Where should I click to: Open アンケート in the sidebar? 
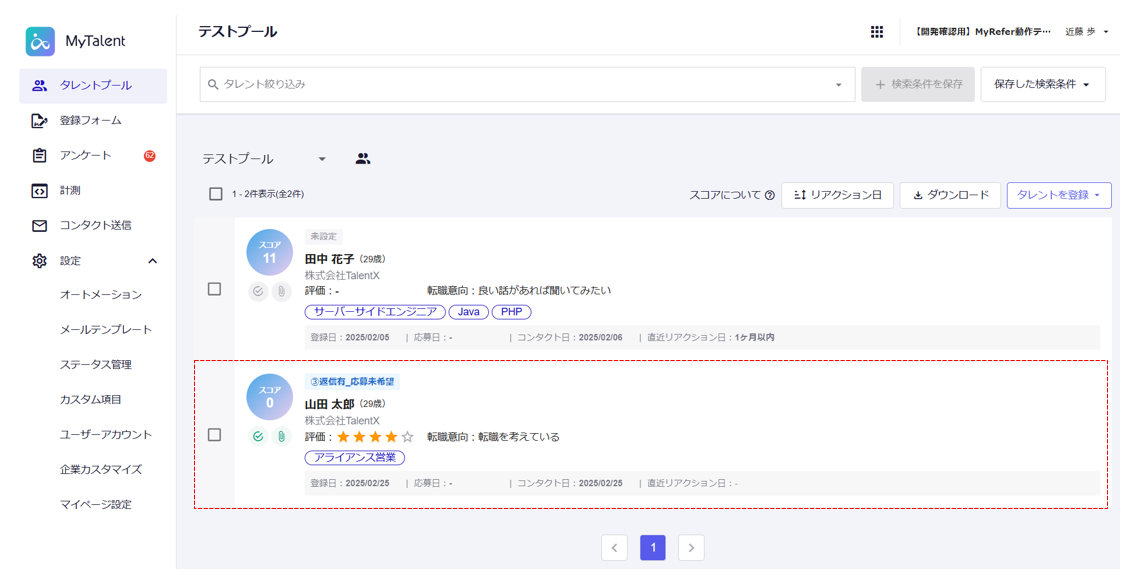pos(86,155)
